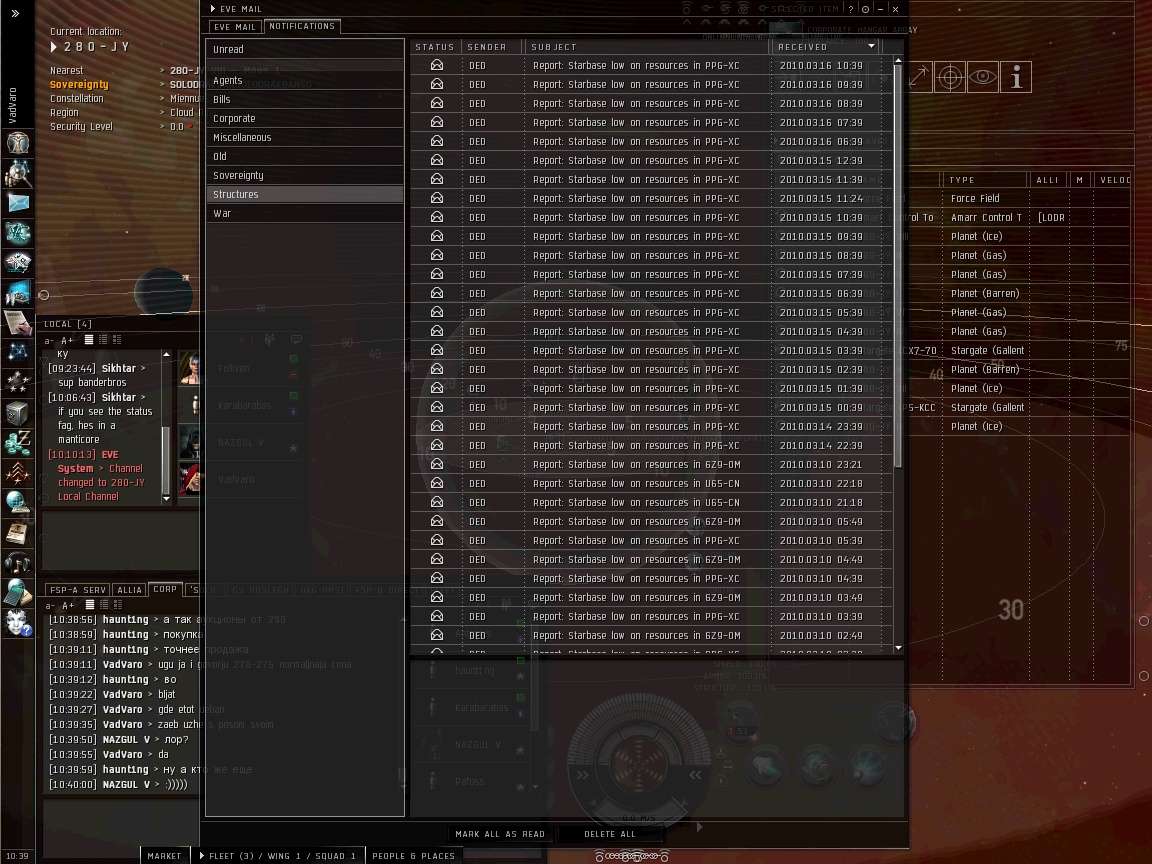Open the Corporation stars sidebar icon
1152x864 pixels.
18,382
